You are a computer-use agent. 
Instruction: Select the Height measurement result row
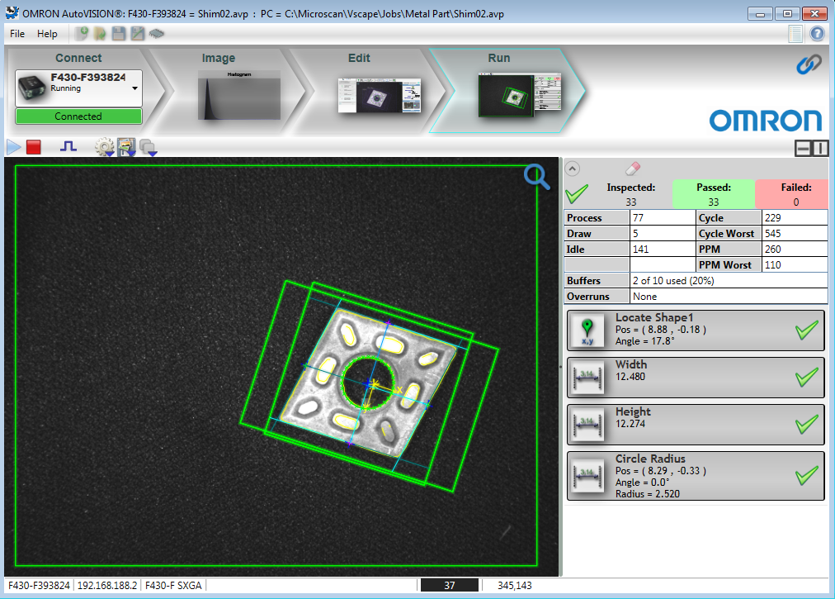pos(696,424)
